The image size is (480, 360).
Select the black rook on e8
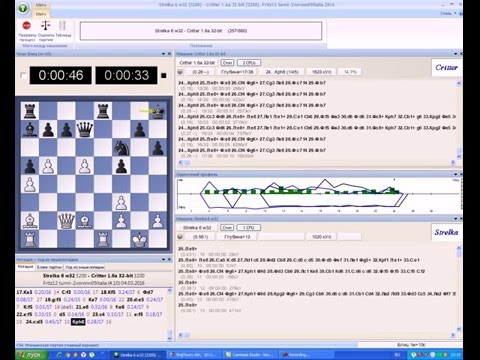pos(103,111)
